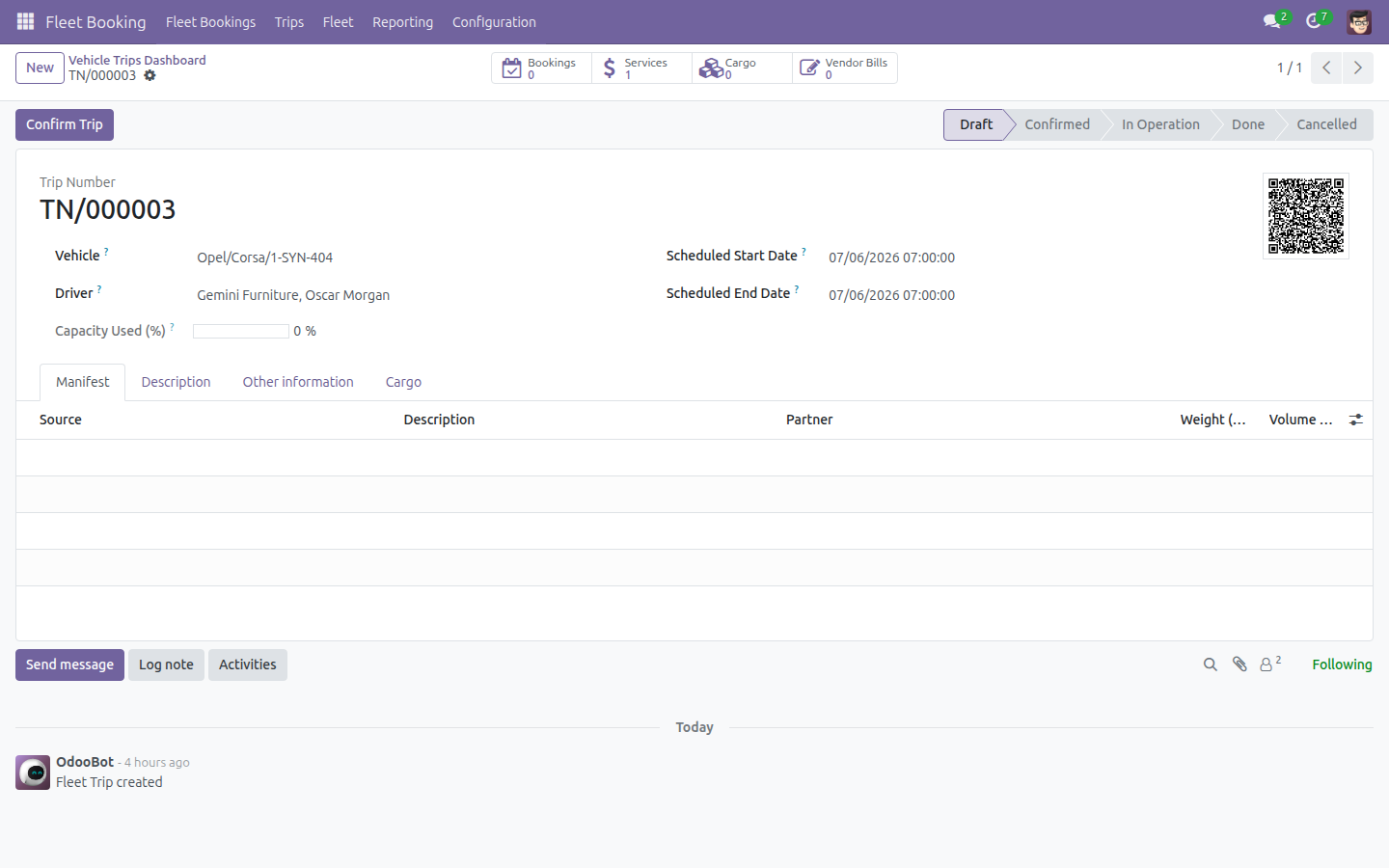Image resolution: width=1389 pixels, height=868 pixels.
Task: Switch to the Description tab
Action: (x=176, y=382)
